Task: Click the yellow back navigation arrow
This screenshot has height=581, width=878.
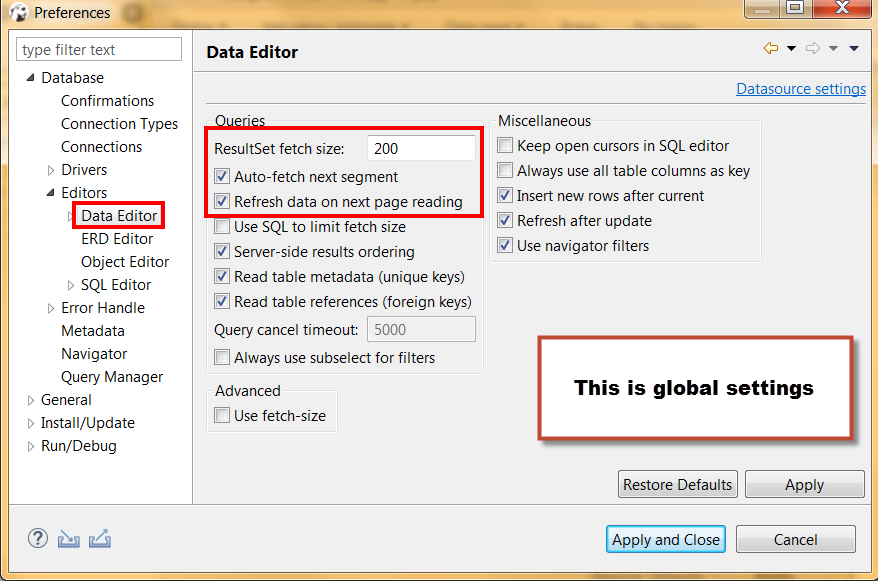Action: click(x=769, y=47)
